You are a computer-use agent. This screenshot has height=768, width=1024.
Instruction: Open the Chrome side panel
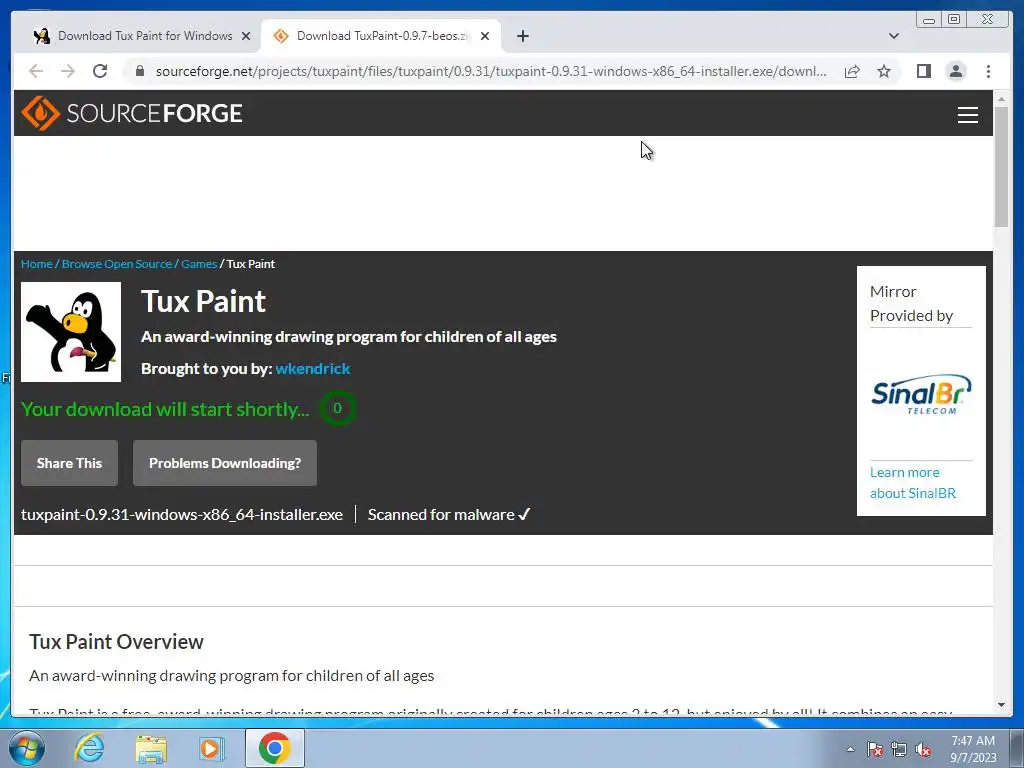(x=923, y=71)
